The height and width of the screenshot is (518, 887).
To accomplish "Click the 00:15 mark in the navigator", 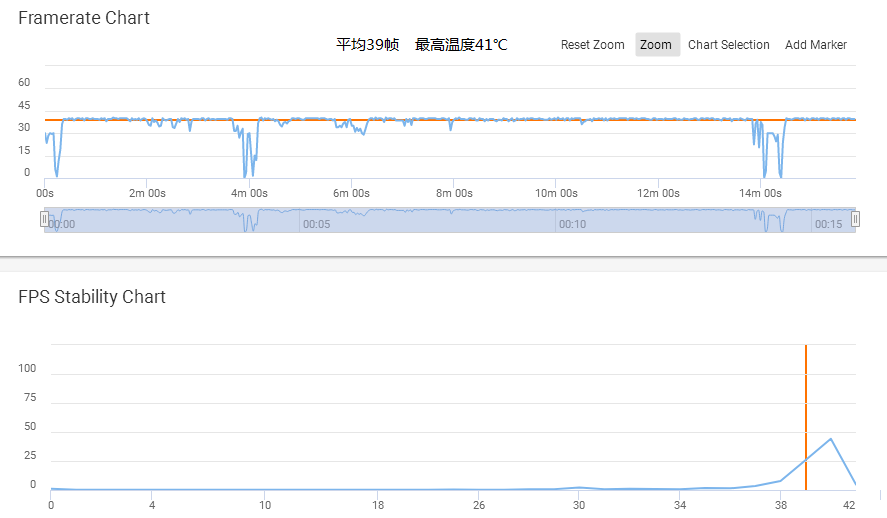I will 828,225.
